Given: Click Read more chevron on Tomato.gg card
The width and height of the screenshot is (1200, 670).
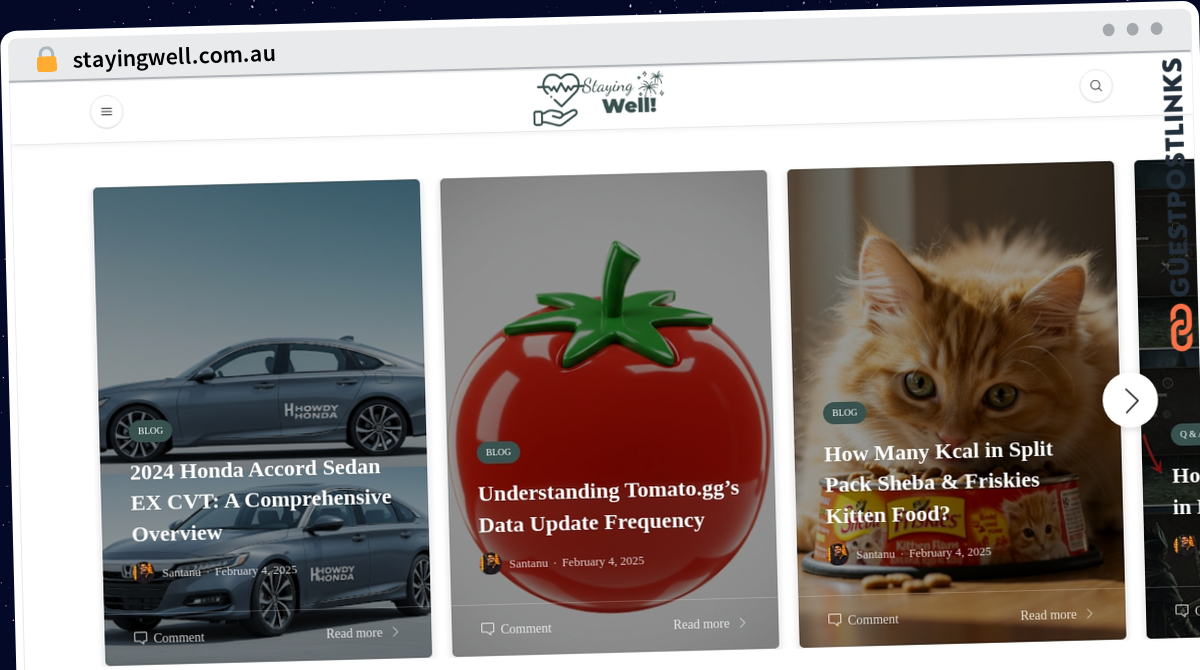Looking at the screenshot, I should pyautogui.click(x=742, y=623).
